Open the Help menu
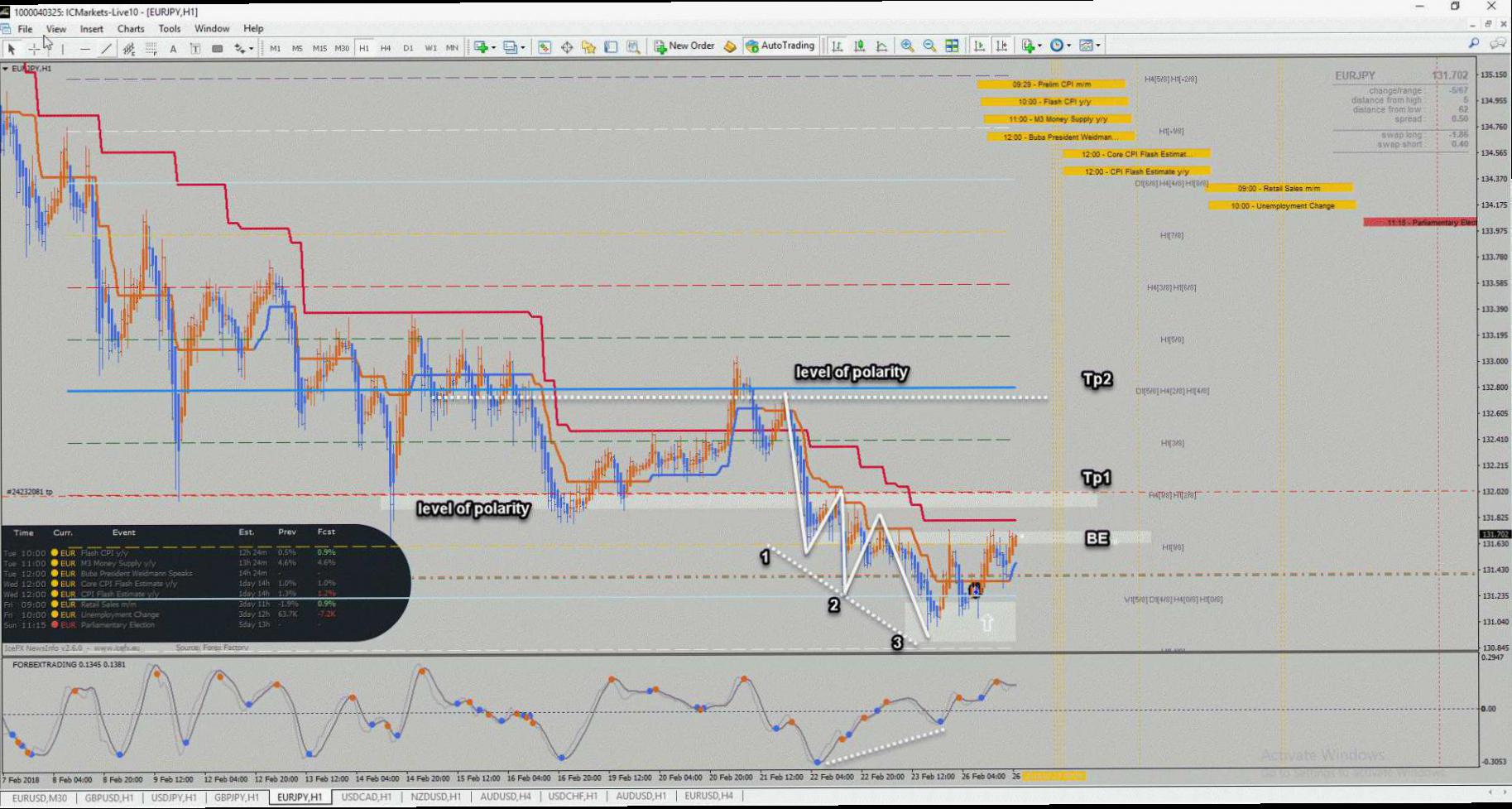1512x809 pixels. pos(253,29)
